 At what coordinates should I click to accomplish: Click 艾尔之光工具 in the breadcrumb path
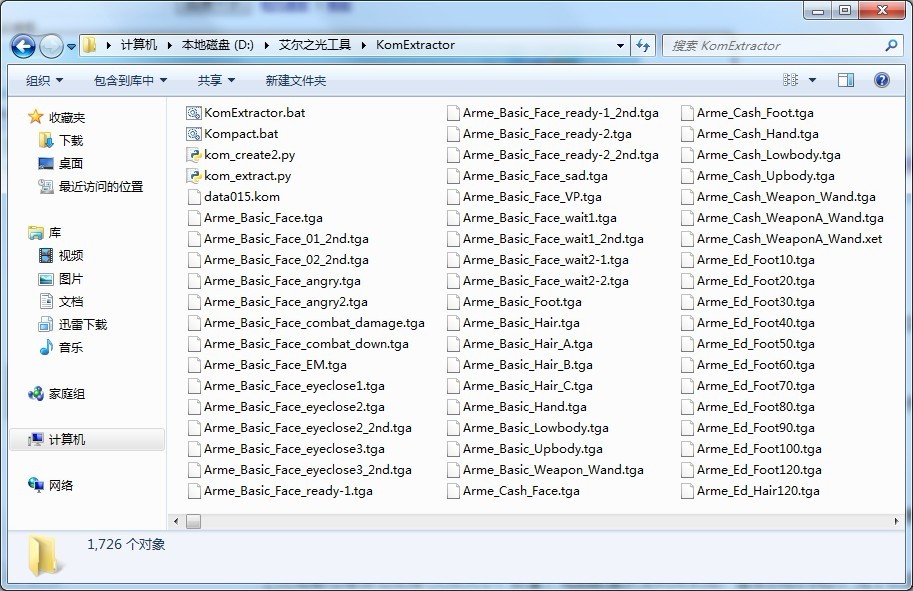point(313,45)
